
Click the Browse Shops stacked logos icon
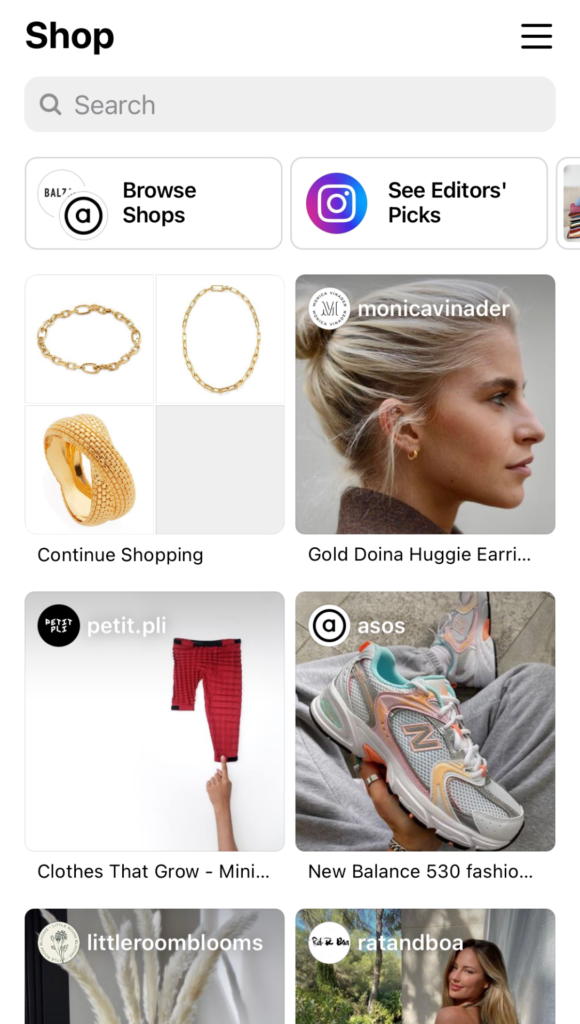pyautogui.click(x=72, y=204)
